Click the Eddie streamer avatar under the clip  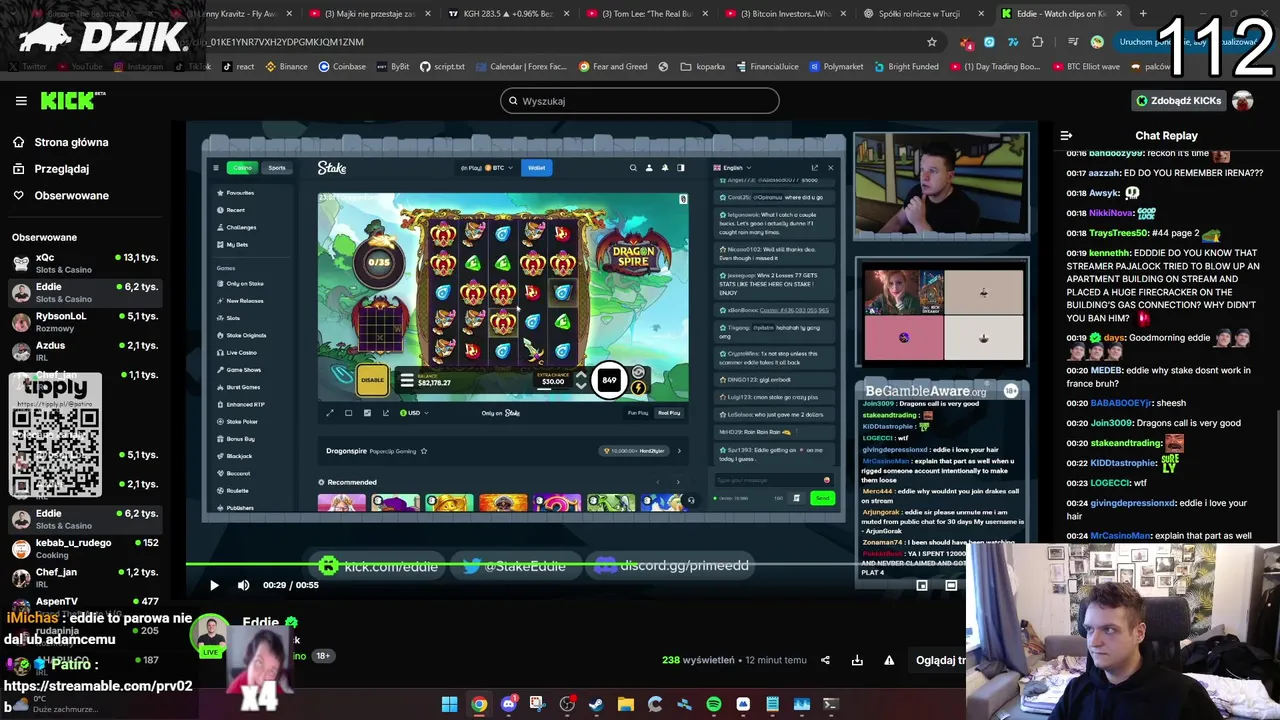[211, 637]
